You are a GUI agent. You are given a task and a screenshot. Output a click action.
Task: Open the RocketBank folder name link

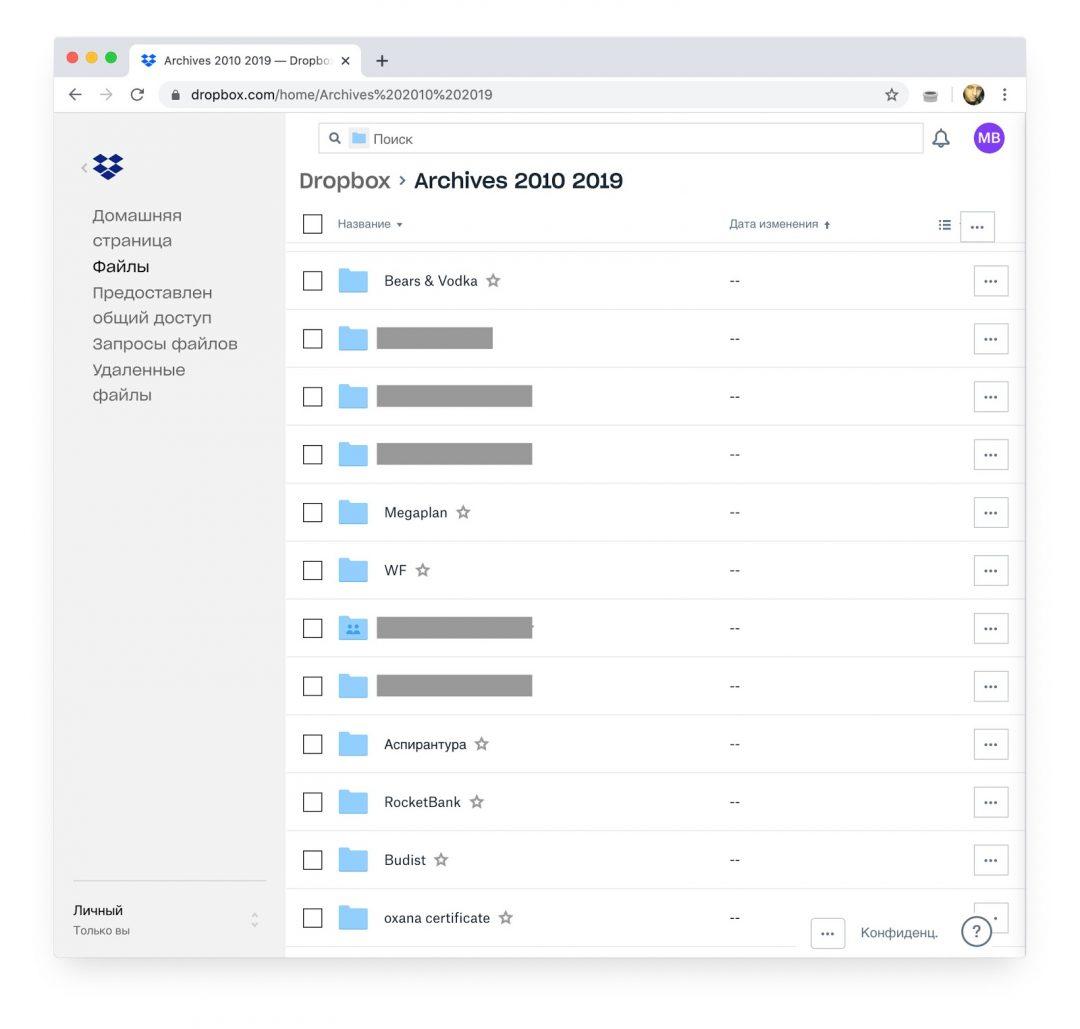[422, 802]
